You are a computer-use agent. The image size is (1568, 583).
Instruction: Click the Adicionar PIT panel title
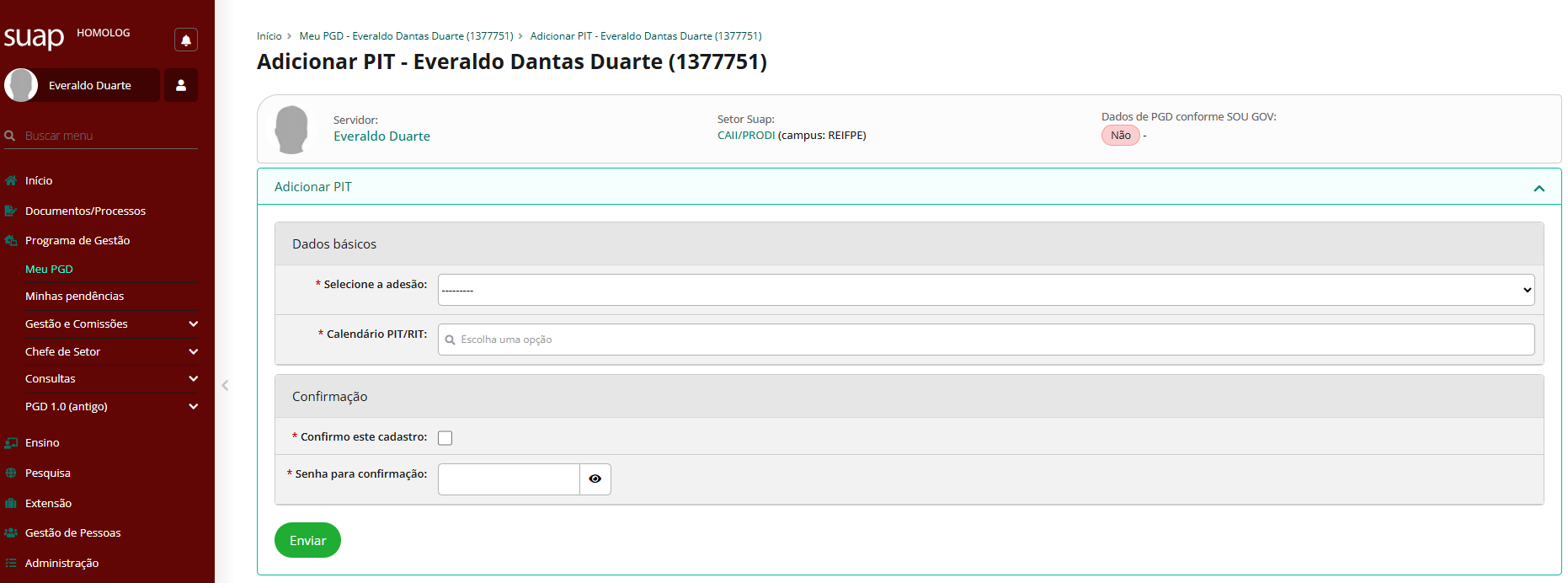[313, 187]
